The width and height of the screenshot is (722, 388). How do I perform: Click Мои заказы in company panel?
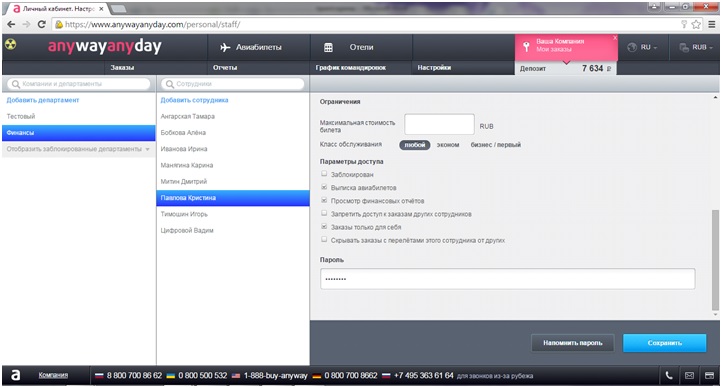(554, 49)
